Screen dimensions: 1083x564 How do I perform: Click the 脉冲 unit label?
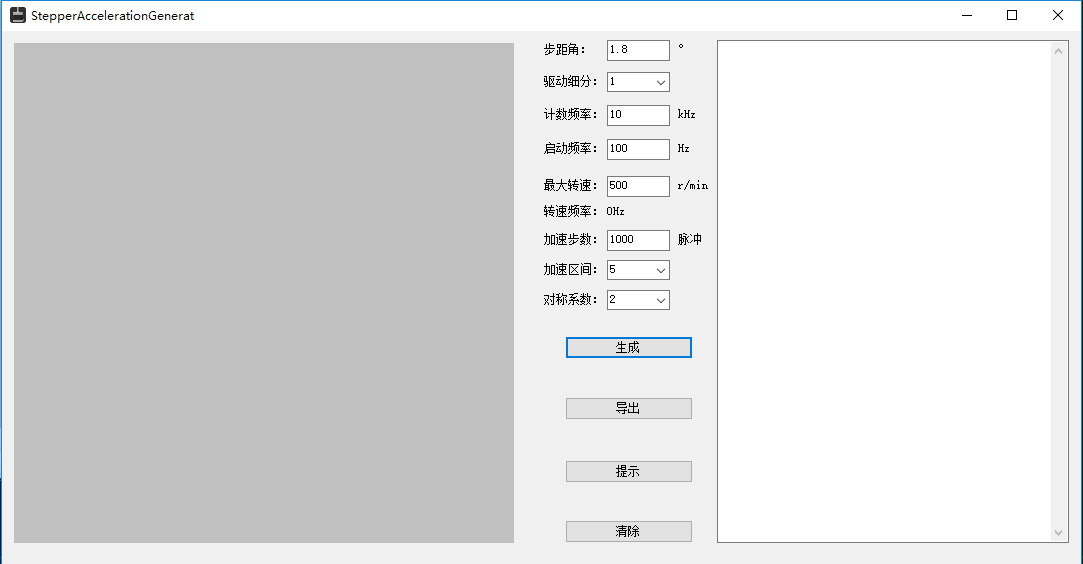pyautogui.click(x=689, y=240)
